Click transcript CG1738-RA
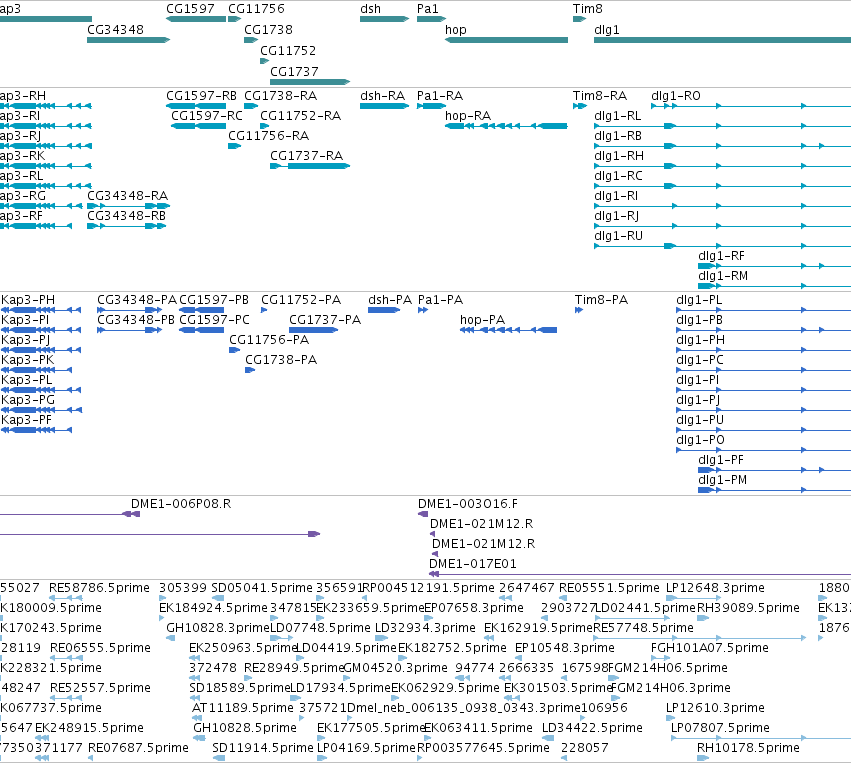The image size is (851, 763). click(251, 106)
